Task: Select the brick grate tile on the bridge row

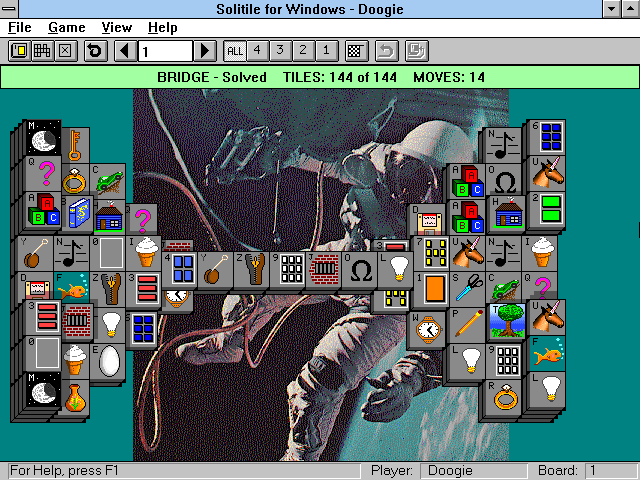Action: coord(324,269)
